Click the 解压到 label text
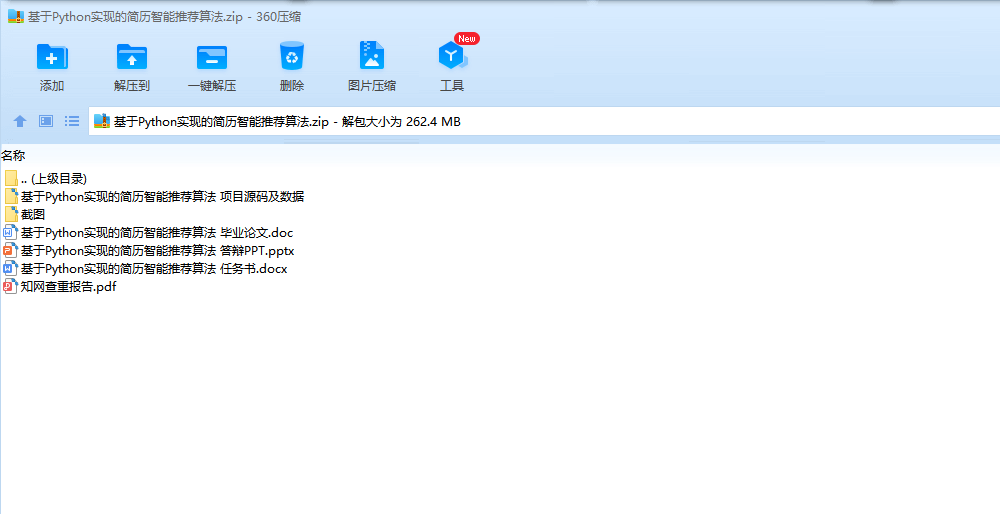 coord(132,85)
